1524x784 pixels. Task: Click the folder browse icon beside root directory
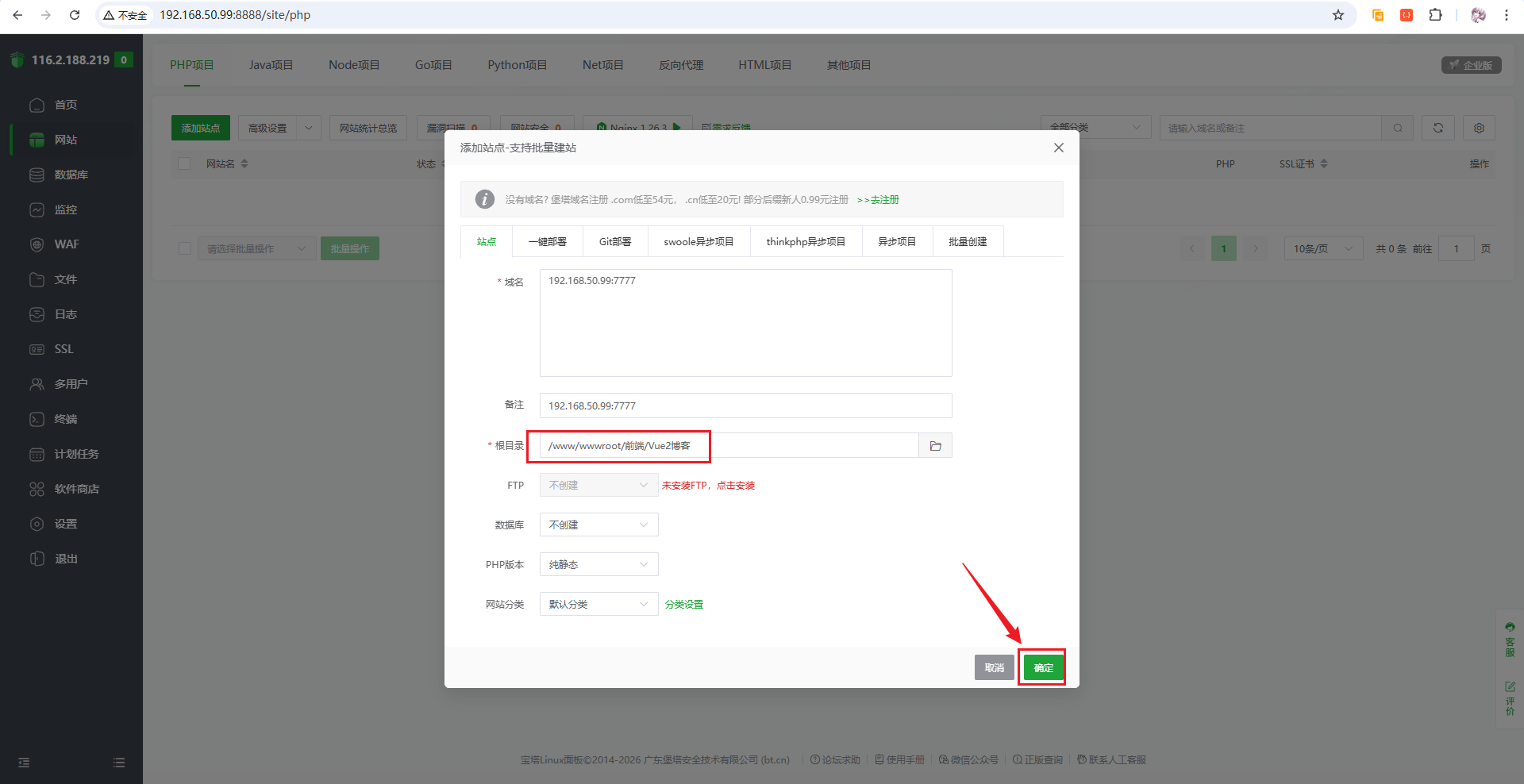click(935, 446)
